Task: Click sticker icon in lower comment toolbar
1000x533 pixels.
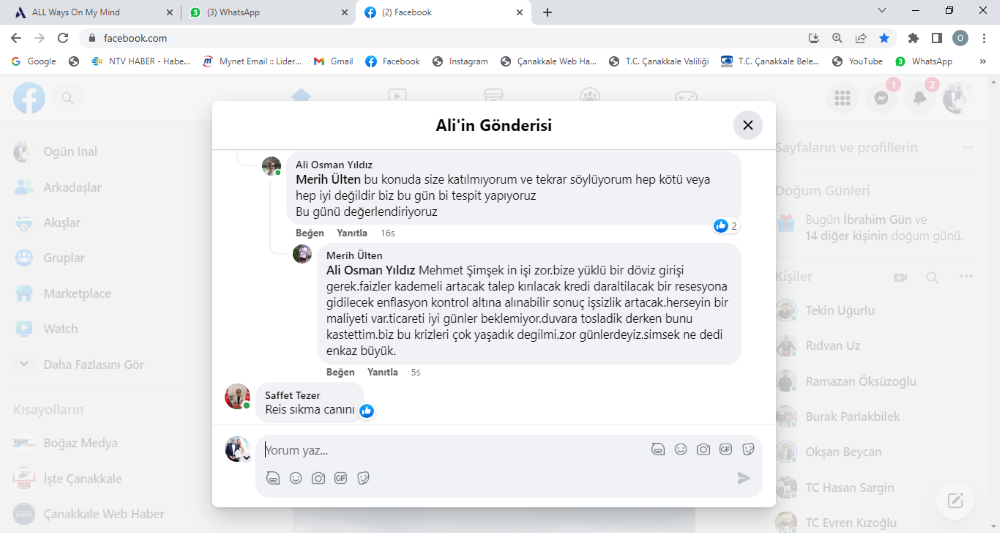Action: click(x=363, y=478)
